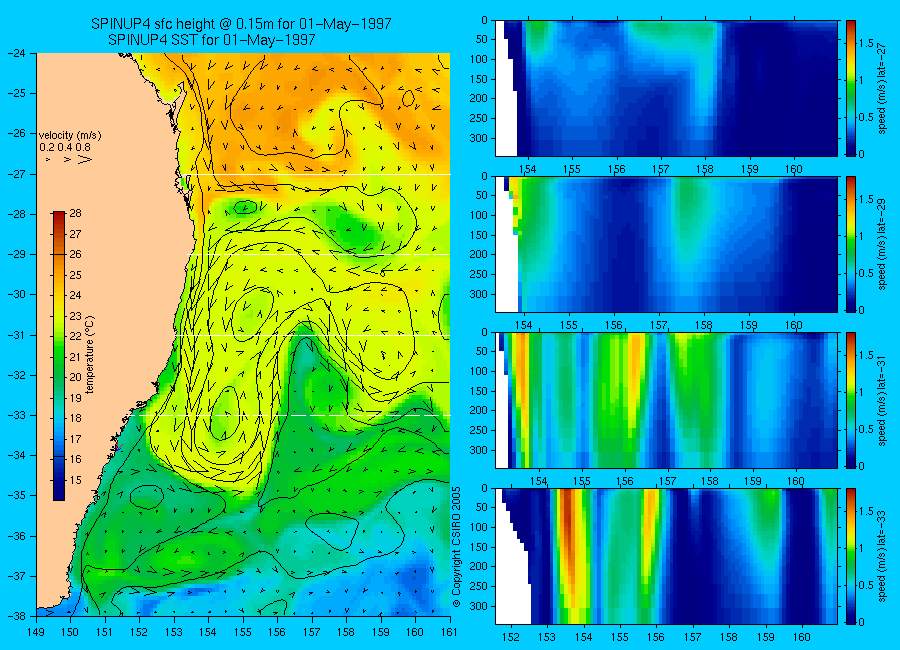Open the lat=-31 speed cross-section panel
The height and width of the screenshot is (650, 900).
pos(666,400)
